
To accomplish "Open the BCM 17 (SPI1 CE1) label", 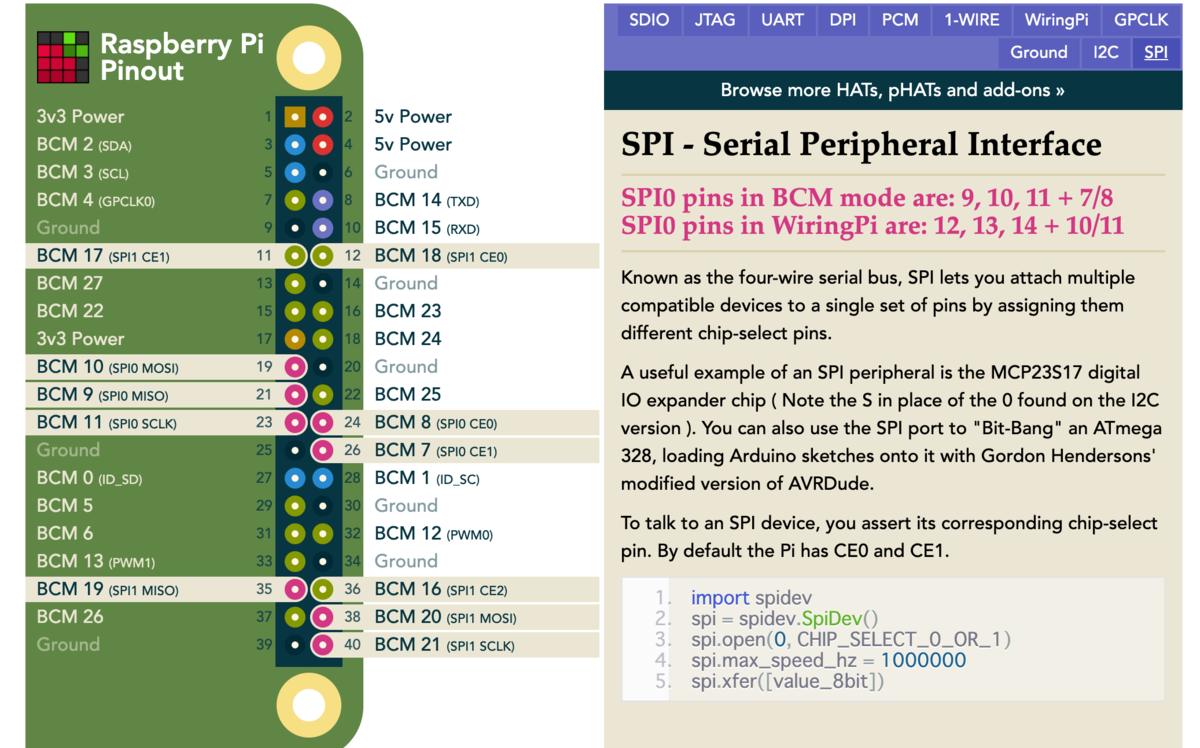I will tap(103, 256).
